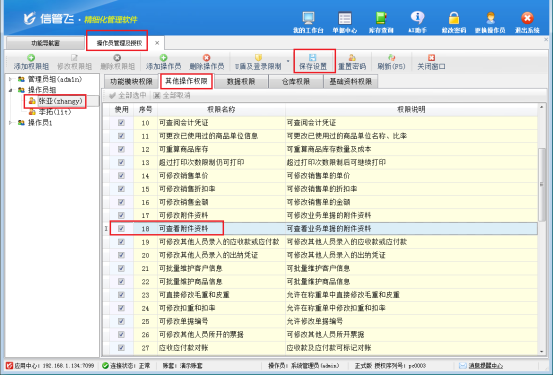Collapse the 操作员组 tree node

tap(11, 90)
